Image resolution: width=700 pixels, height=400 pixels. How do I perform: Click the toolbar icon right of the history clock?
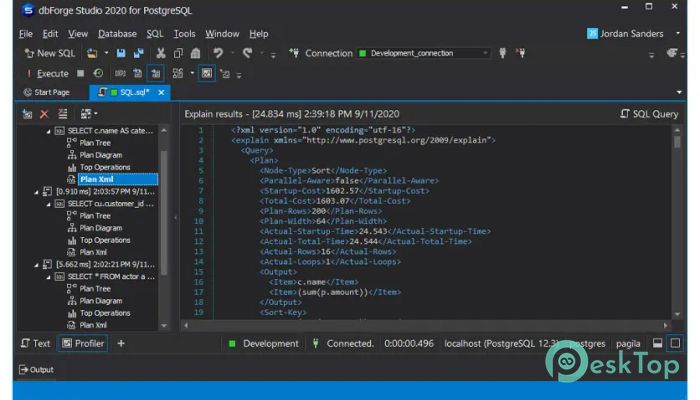[120, 73]
